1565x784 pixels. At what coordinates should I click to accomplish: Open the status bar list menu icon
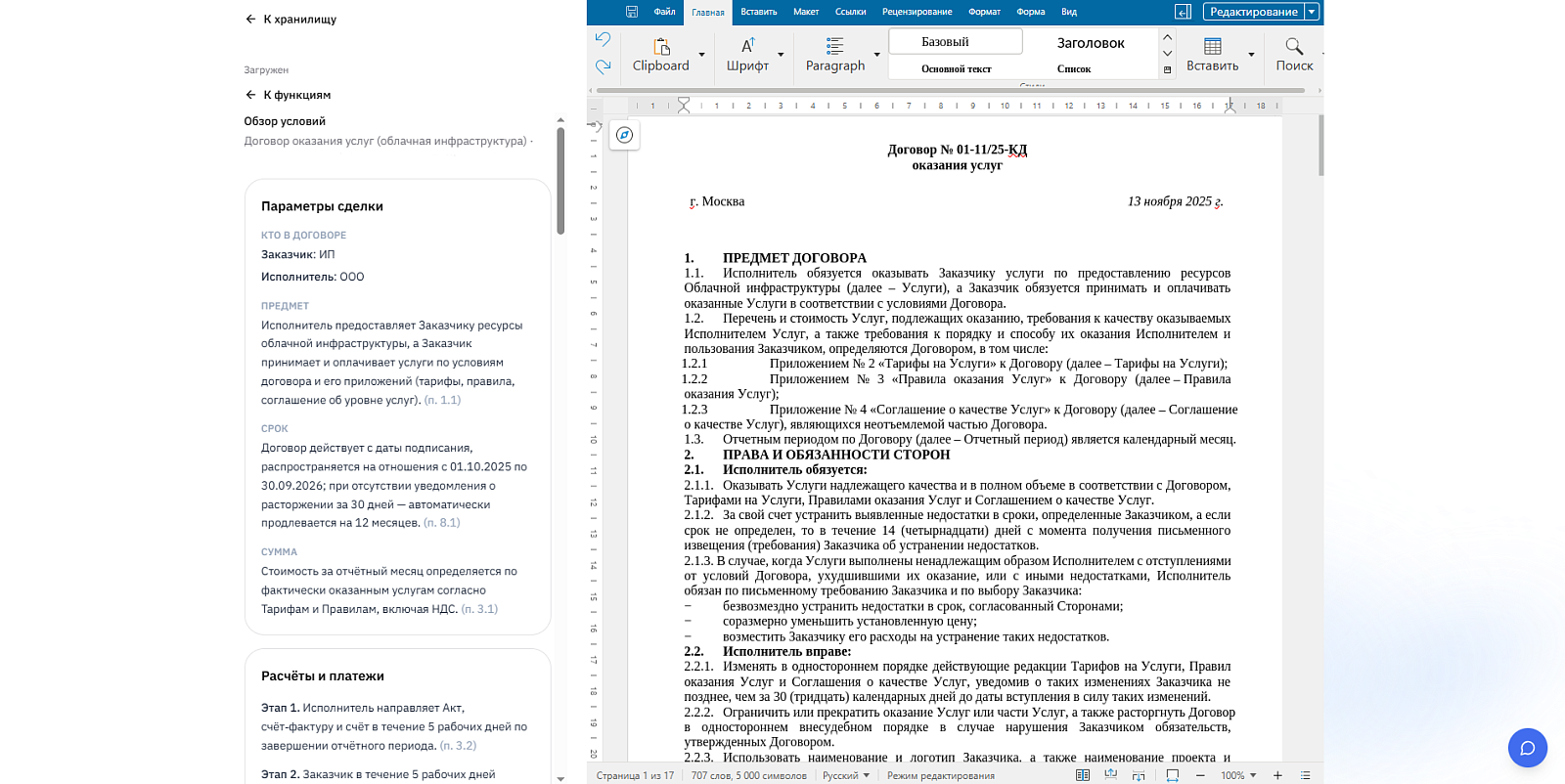pyautogui.click(x=1305, y=775)
